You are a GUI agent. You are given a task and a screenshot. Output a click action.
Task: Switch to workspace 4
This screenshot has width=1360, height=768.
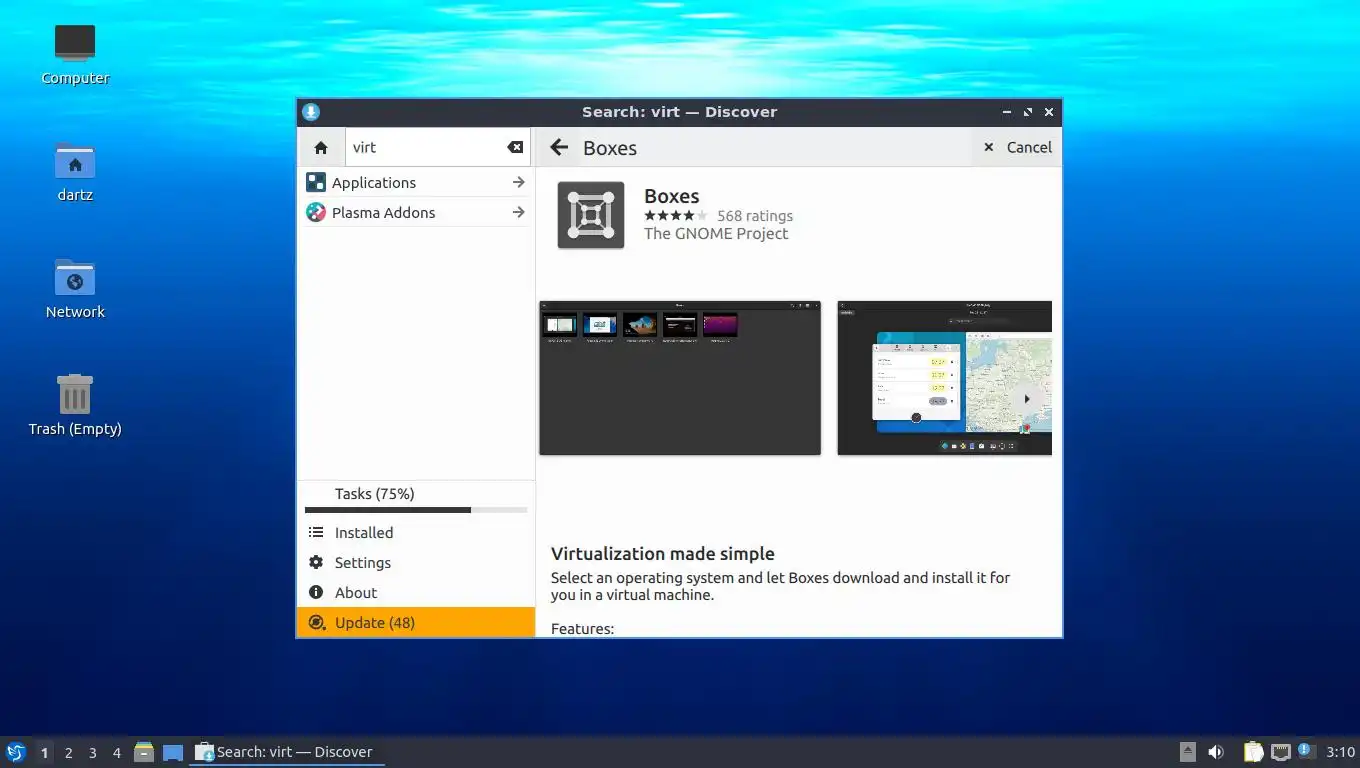(116, 753)
